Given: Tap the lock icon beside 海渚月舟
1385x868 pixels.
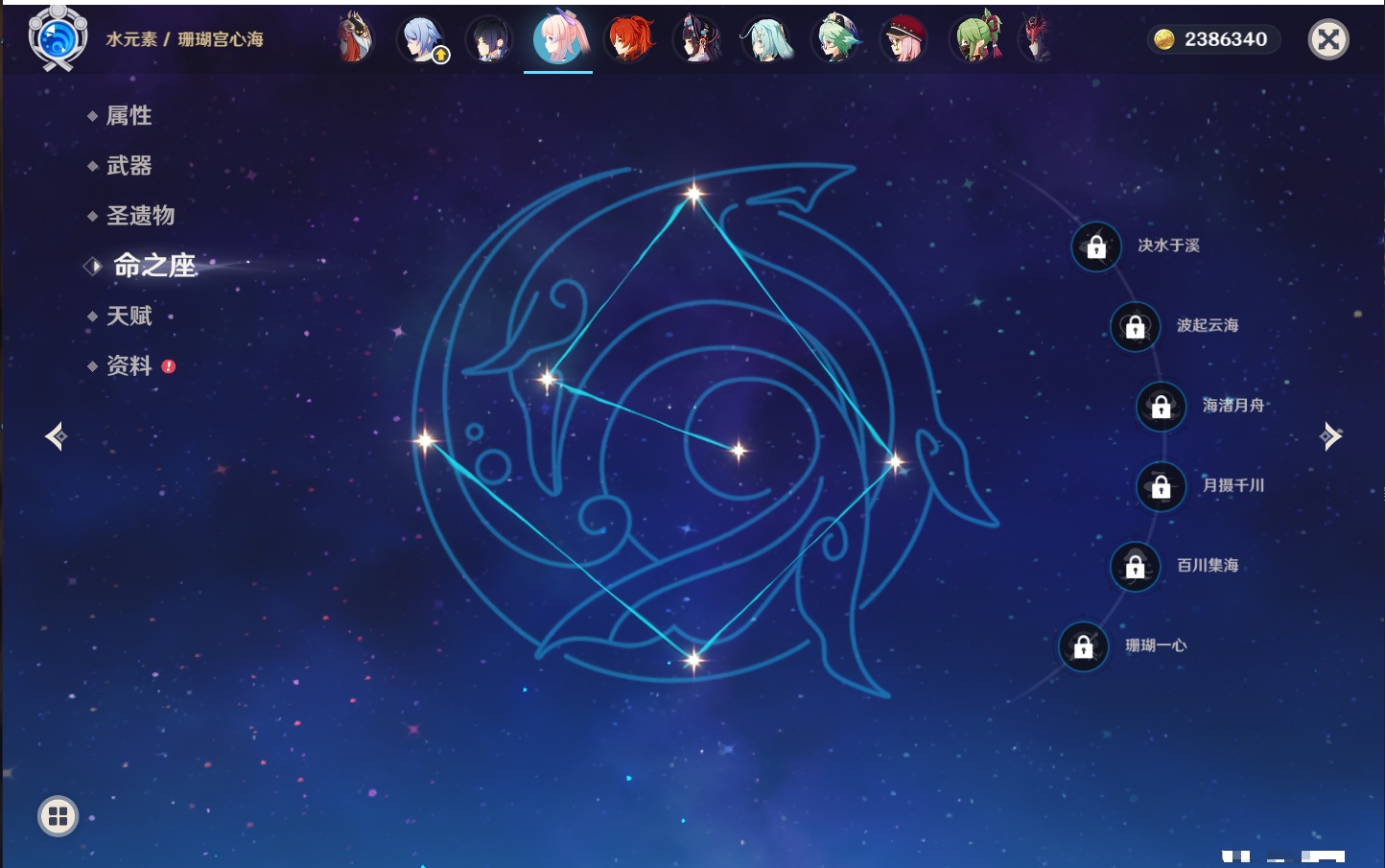Looking at the screenshot, I should [1161, 406].
